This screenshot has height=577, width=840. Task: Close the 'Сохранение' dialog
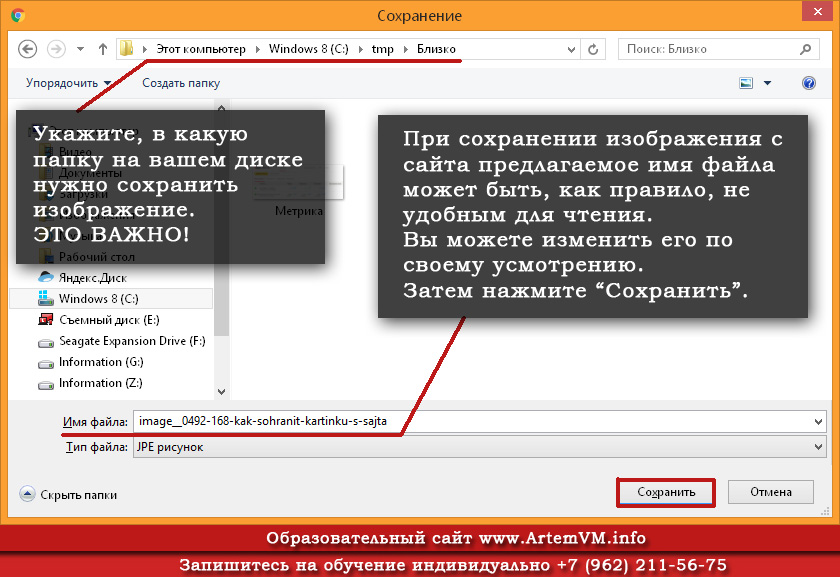[818, 11]
